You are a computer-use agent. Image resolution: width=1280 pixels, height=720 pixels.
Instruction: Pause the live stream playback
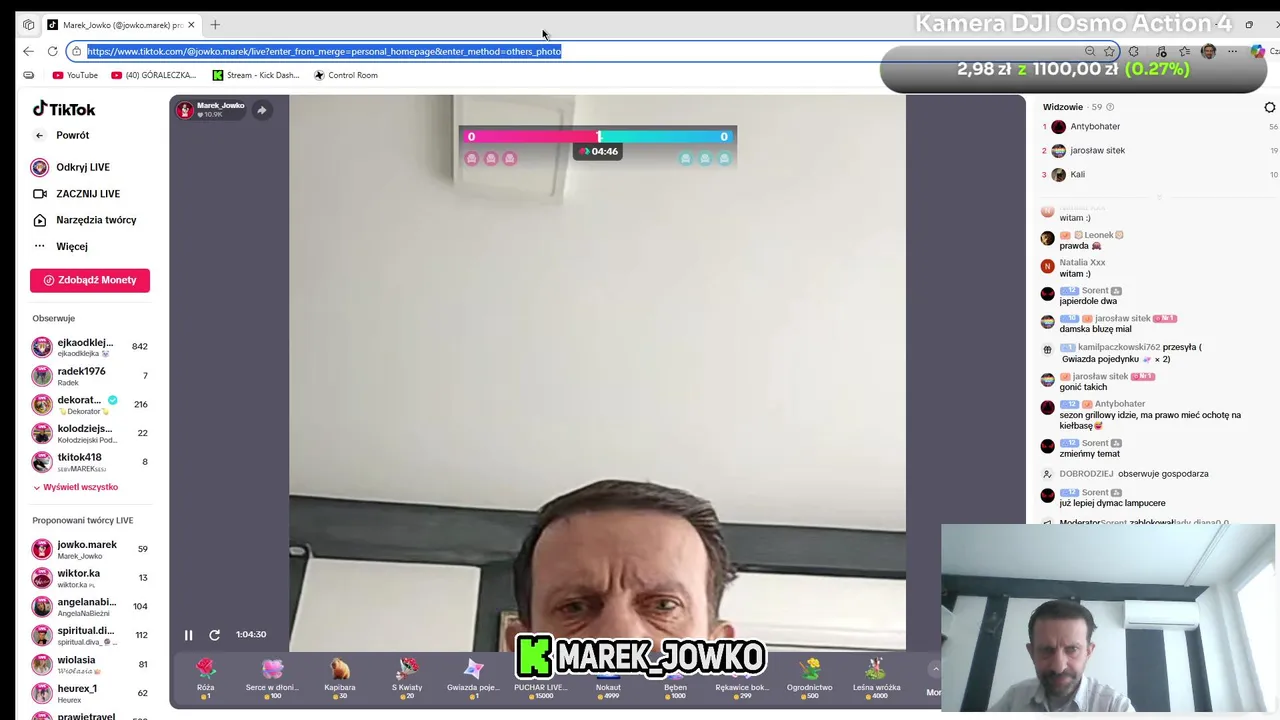[x=188, y=635]
